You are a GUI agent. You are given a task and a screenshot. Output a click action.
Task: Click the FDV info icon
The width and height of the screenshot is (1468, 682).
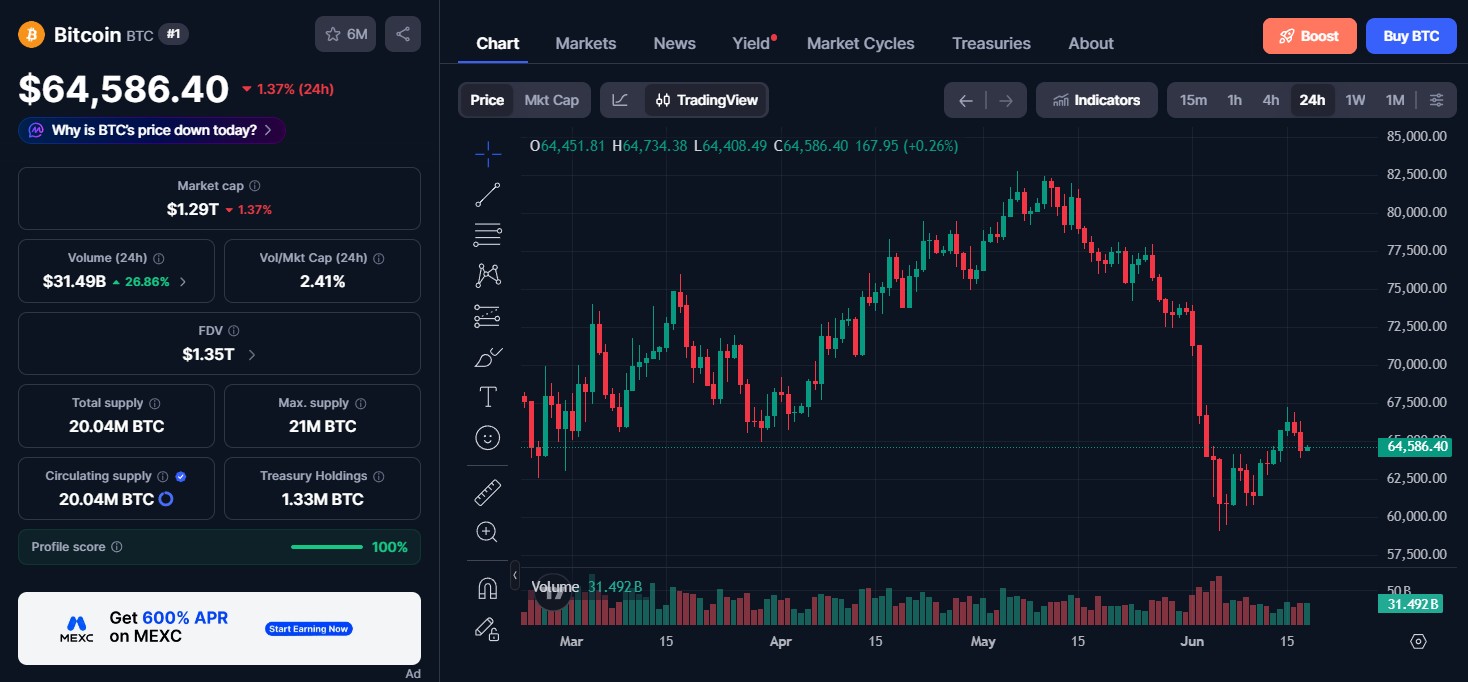point(233,330)
